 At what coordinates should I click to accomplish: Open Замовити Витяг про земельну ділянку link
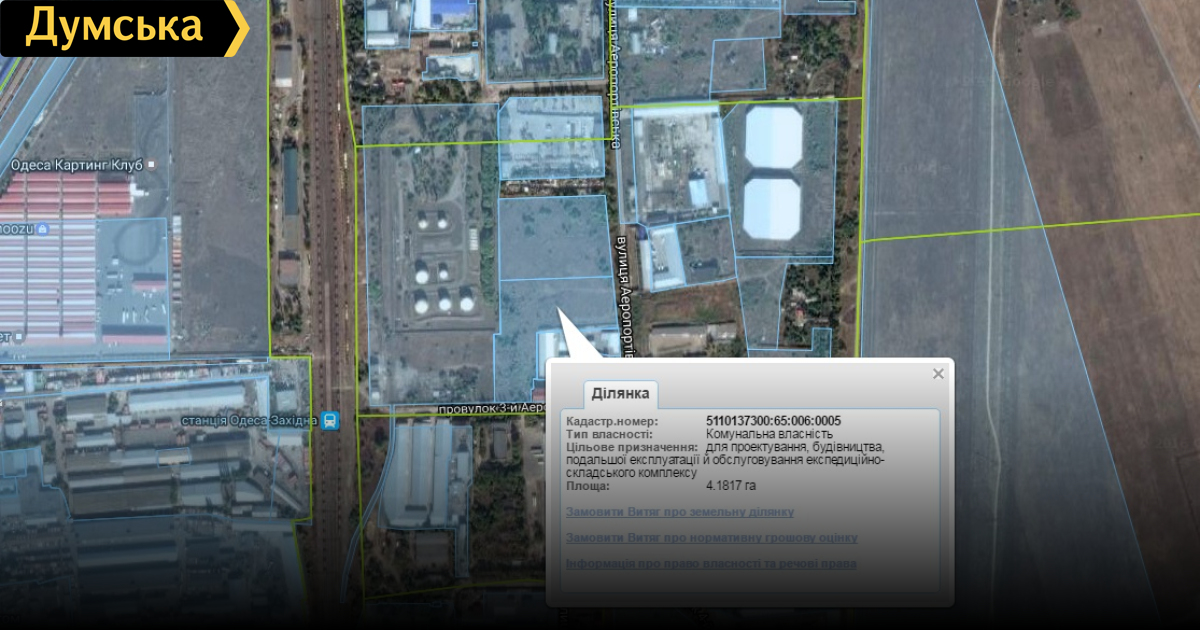tap(680, 512)
